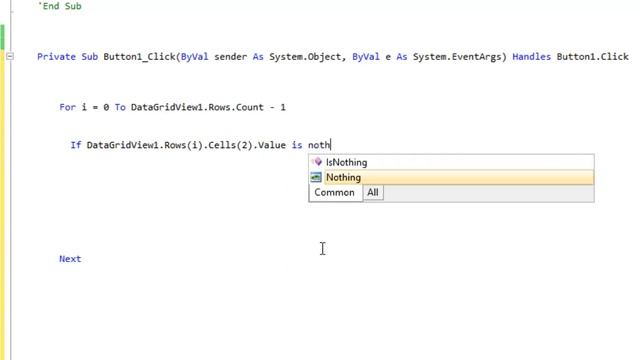This screenshot has height=360, width=640.
Task: Click 'Private Sub' keywords
Action: (x=67, y=57)
